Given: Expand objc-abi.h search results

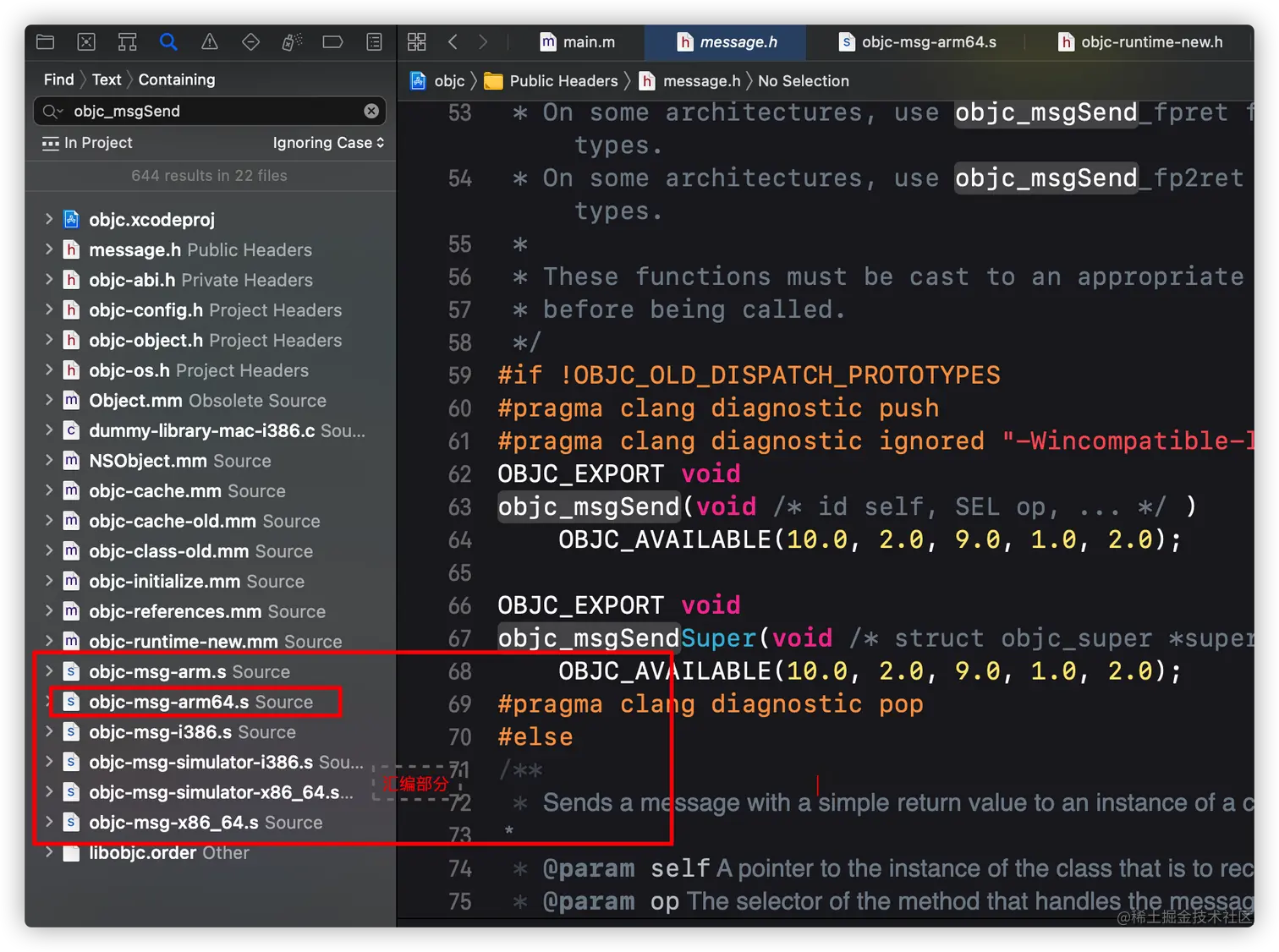Looking at the screenshot, I should point(49,280).
